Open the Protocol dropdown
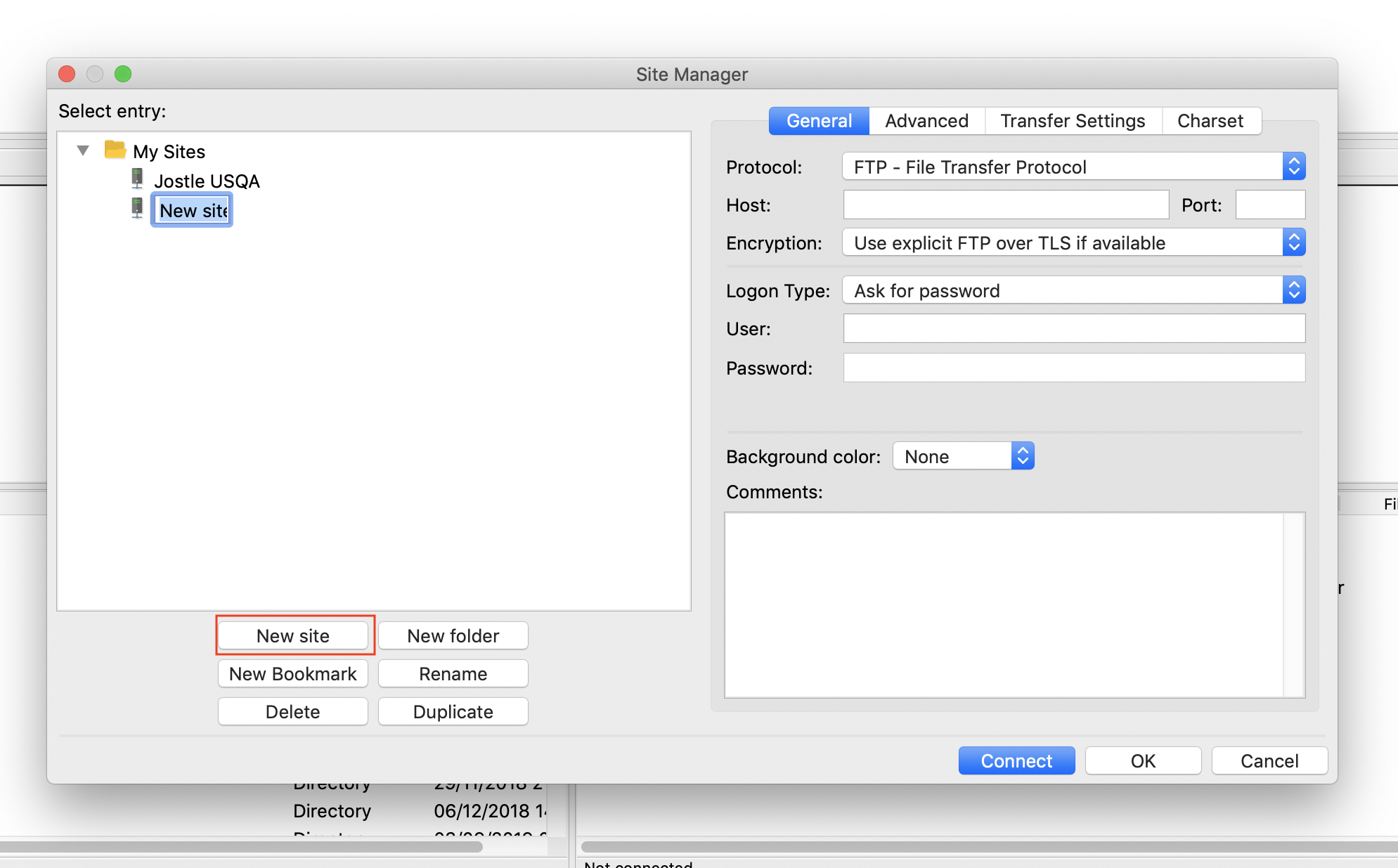The height and width of the screenshot is (868, 1398). [1074, 167]
